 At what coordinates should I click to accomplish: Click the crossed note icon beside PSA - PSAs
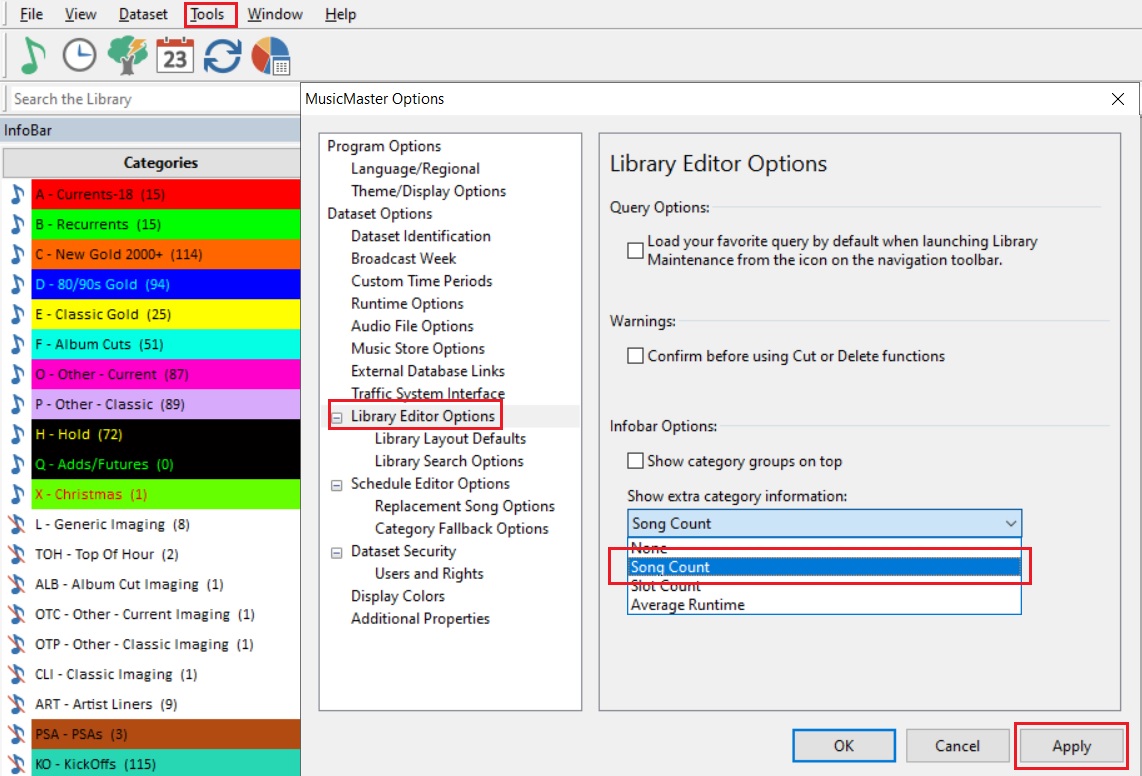point(17,734)
